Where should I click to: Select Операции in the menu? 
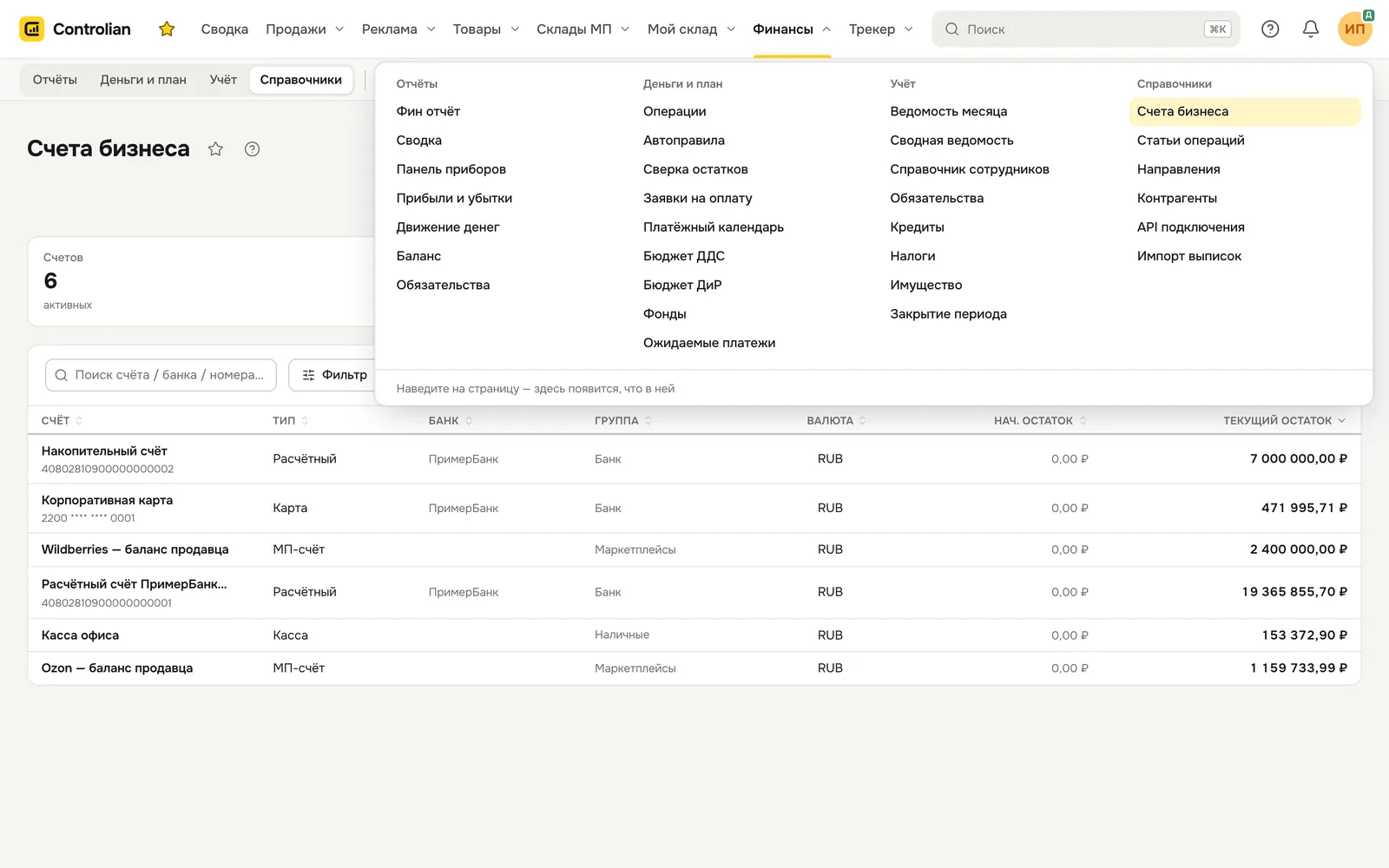[675, 111]
